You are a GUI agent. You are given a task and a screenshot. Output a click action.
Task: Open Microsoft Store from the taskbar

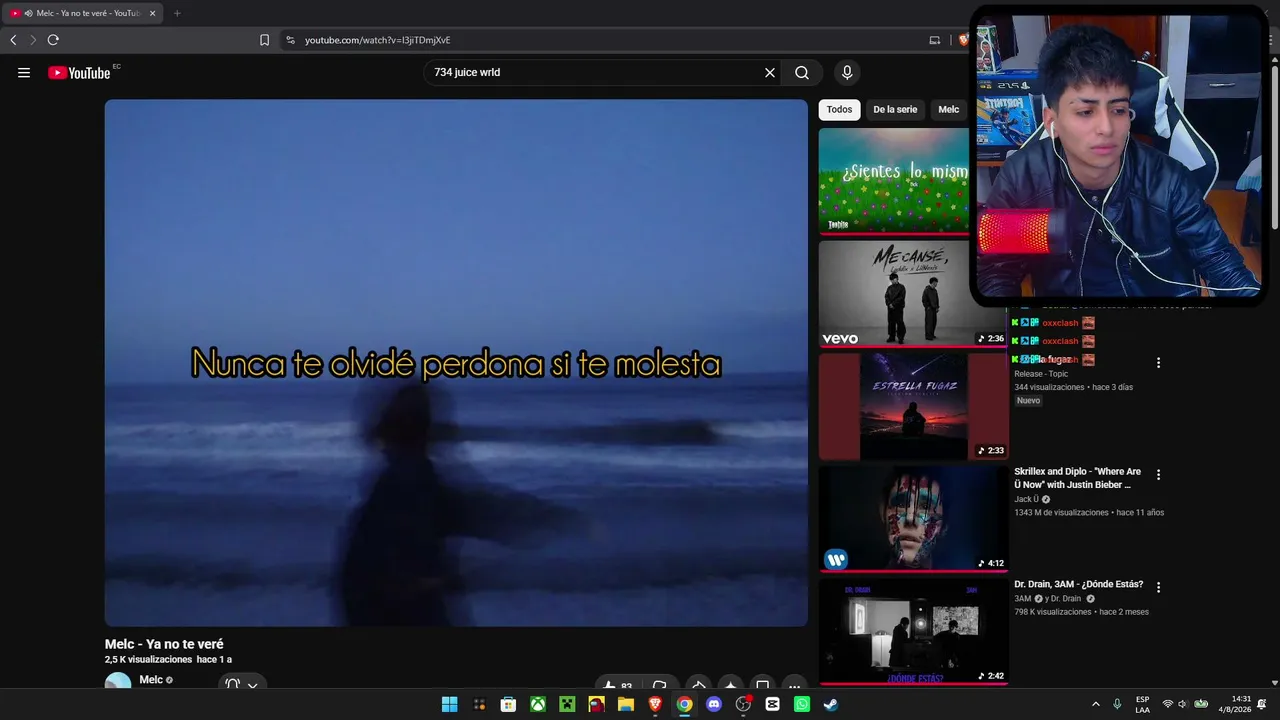pyautogui.click(x=508, y=704)
